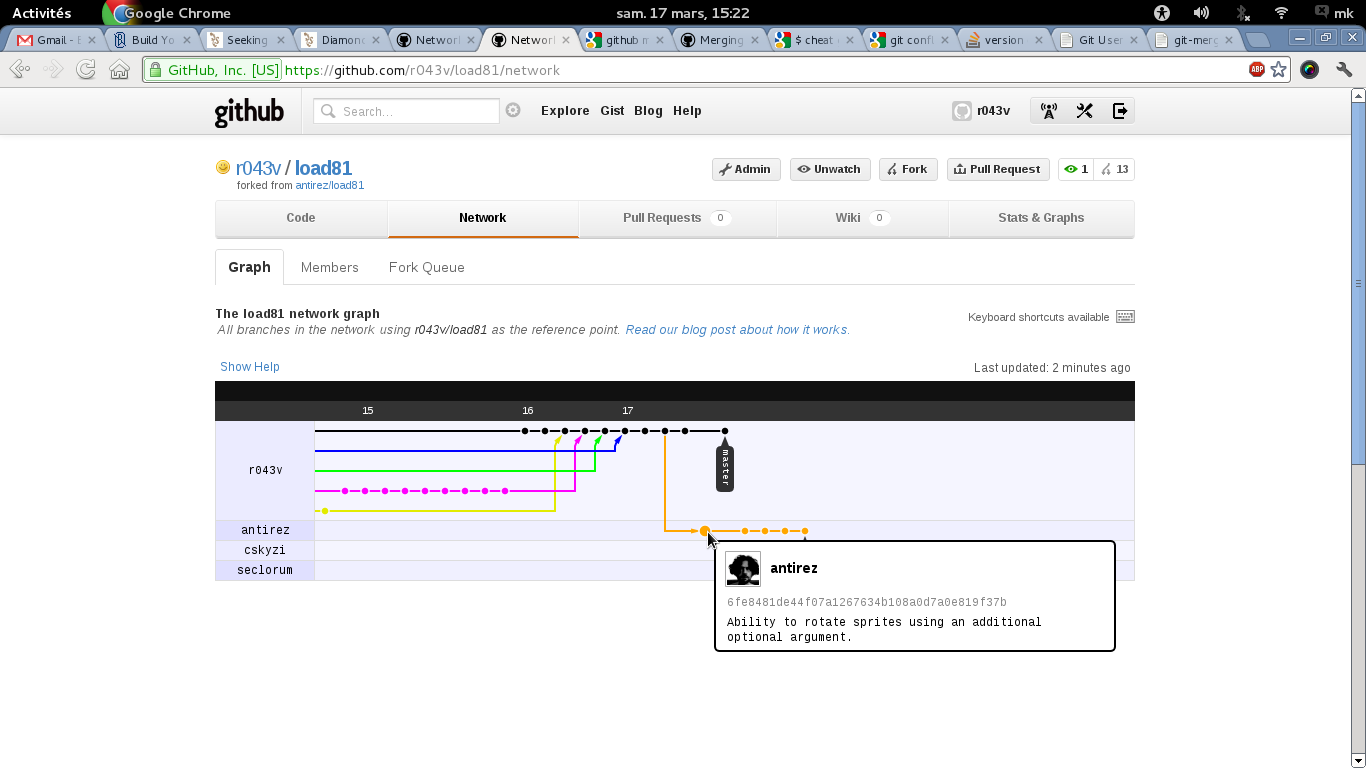The height and width of the screenshot is (768, 1366).
Task: Click the log out icon
Action: point(1120,111)
